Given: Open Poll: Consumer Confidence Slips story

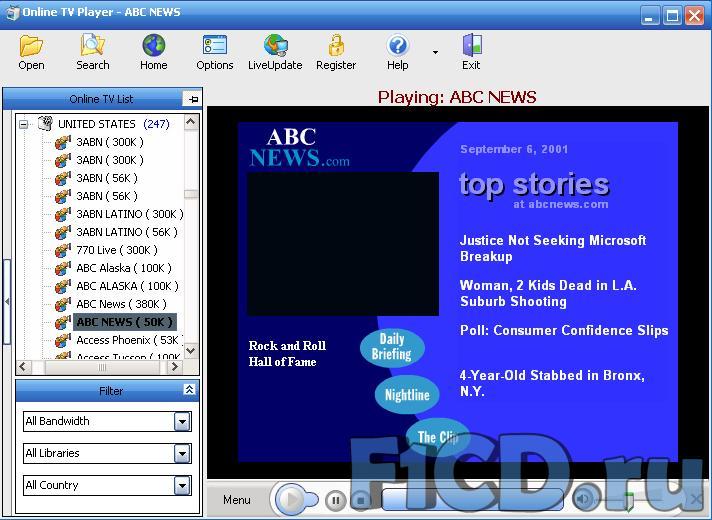Looking at the screenshot, I should tap(564, 330).
